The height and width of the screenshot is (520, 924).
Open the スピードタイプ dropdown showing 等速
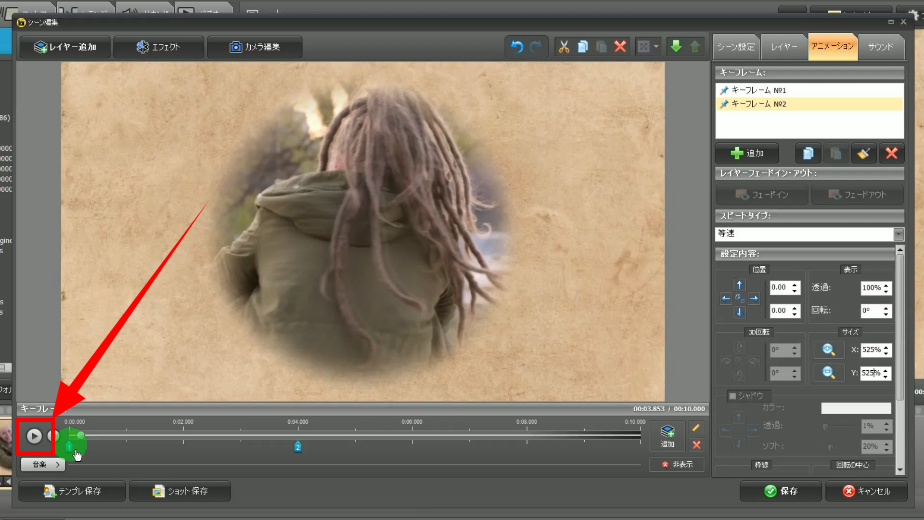click(x=898, y=234)
